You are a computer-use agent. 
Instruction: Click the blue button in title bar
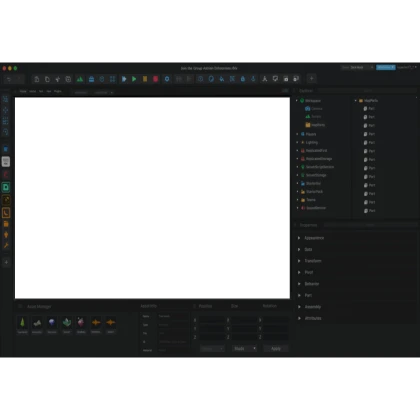click(386, 67)
